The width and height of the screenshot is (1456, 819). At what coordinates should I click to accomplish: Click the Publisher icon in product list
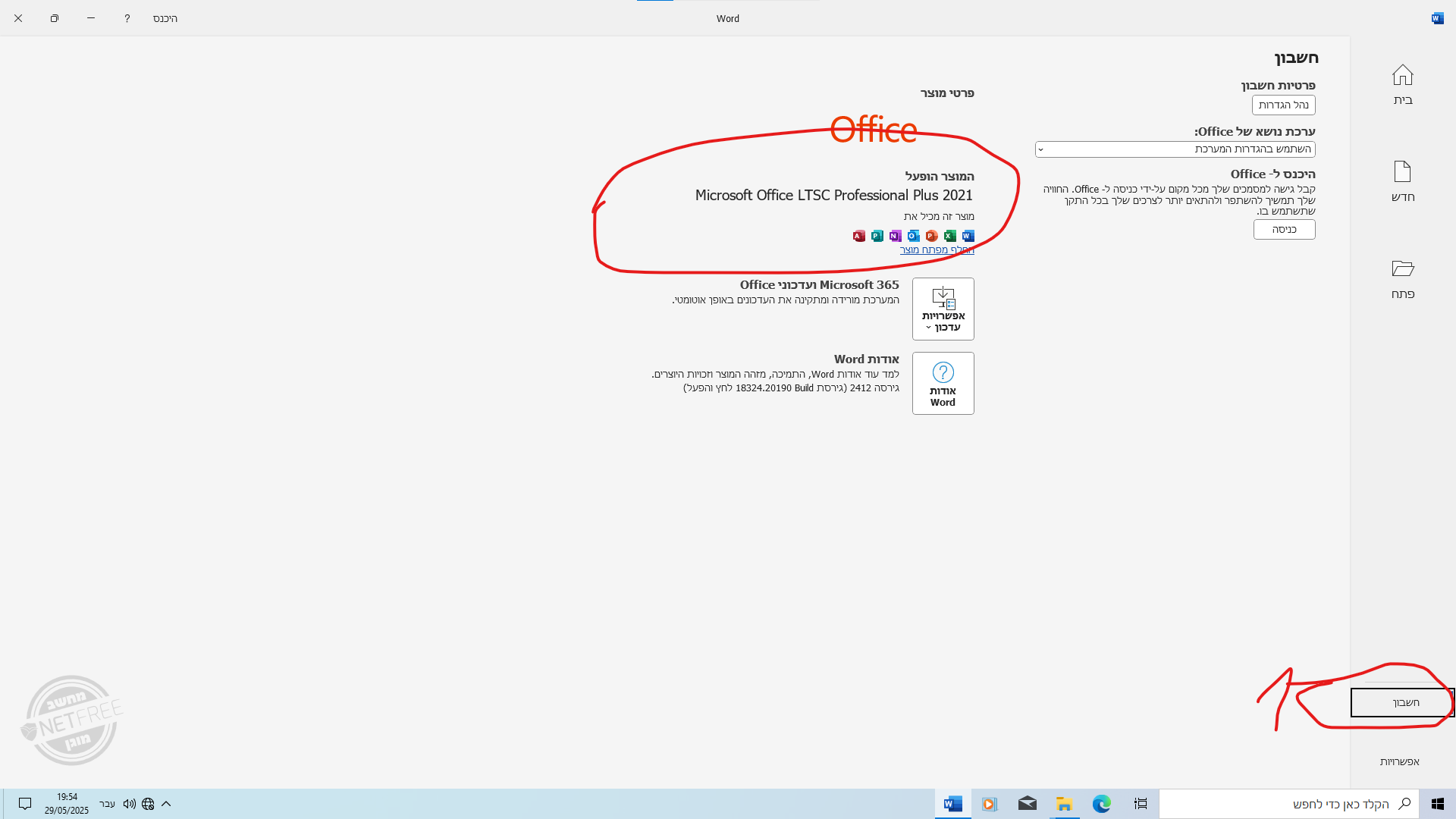coord(877,236)
